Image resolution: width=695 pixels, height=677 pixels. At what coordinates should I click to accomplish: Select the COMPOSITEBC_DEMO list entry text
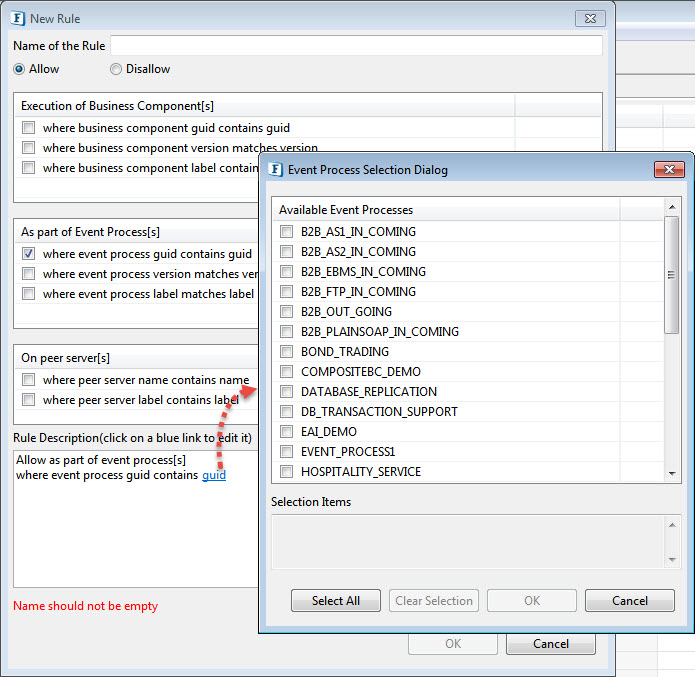tap(361, 372)
